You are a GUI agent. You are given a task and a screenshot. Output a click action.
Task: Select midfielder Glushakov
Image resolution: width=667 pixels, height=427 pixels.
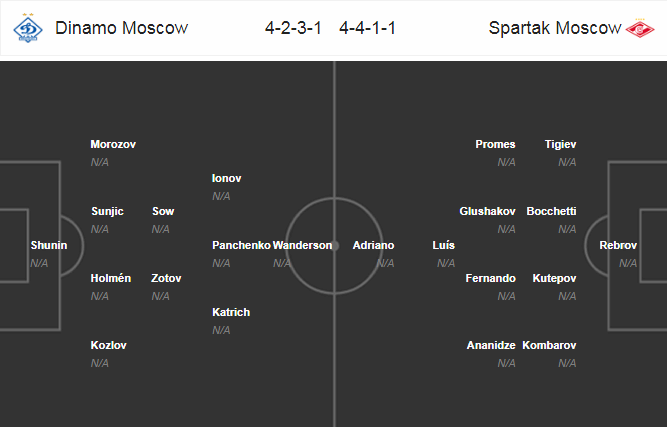tap(487, 211)
